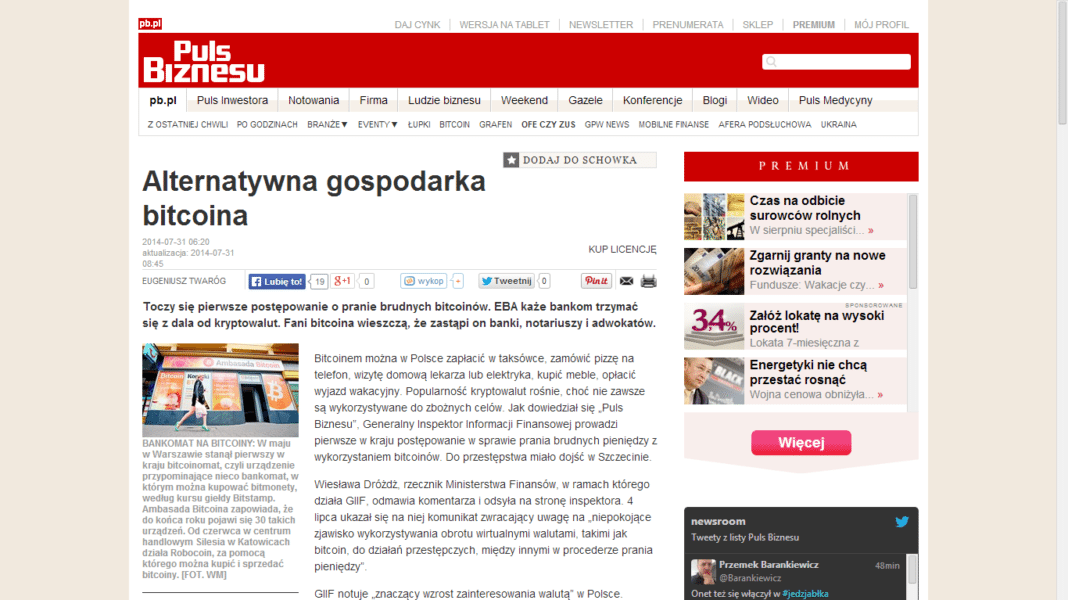Viewport: 1068px width, 600px height.
Task: Open Energetyki nie chcą przestać rosnąć headline
Action: [x=808, y=373]
